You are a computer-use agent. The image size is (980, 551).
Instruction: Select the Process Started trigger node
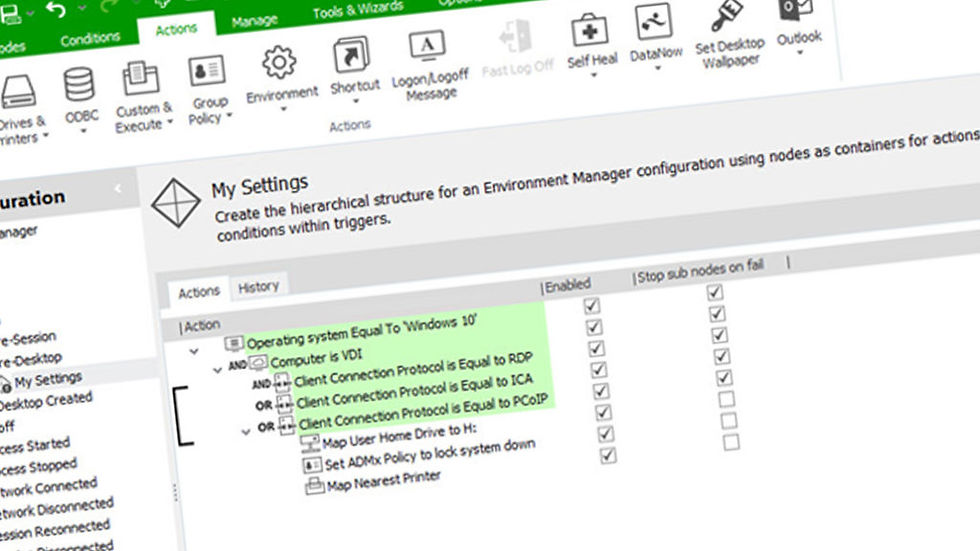[x=35, y=445]
